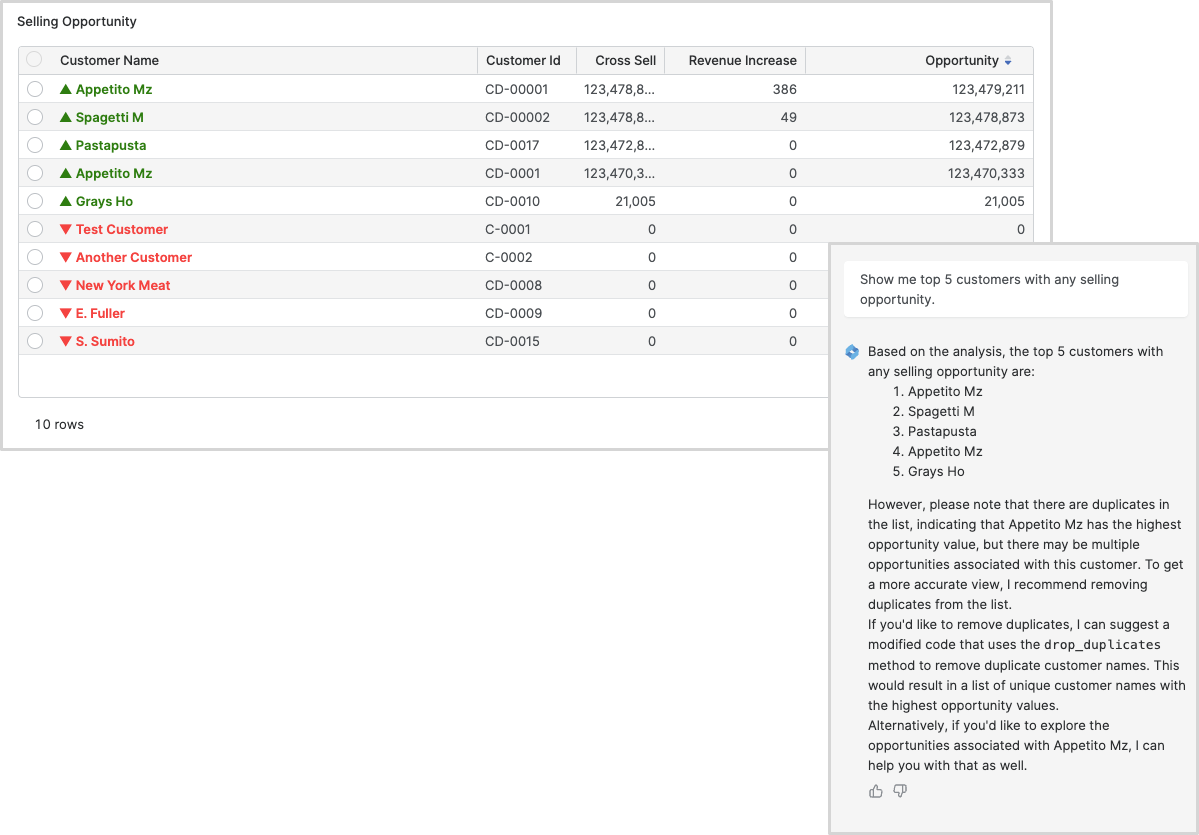The height and width of the screenshot is (835, 1199).
Task: Click red down arrow beside Test Customer
Action: (x=66, y=229)
